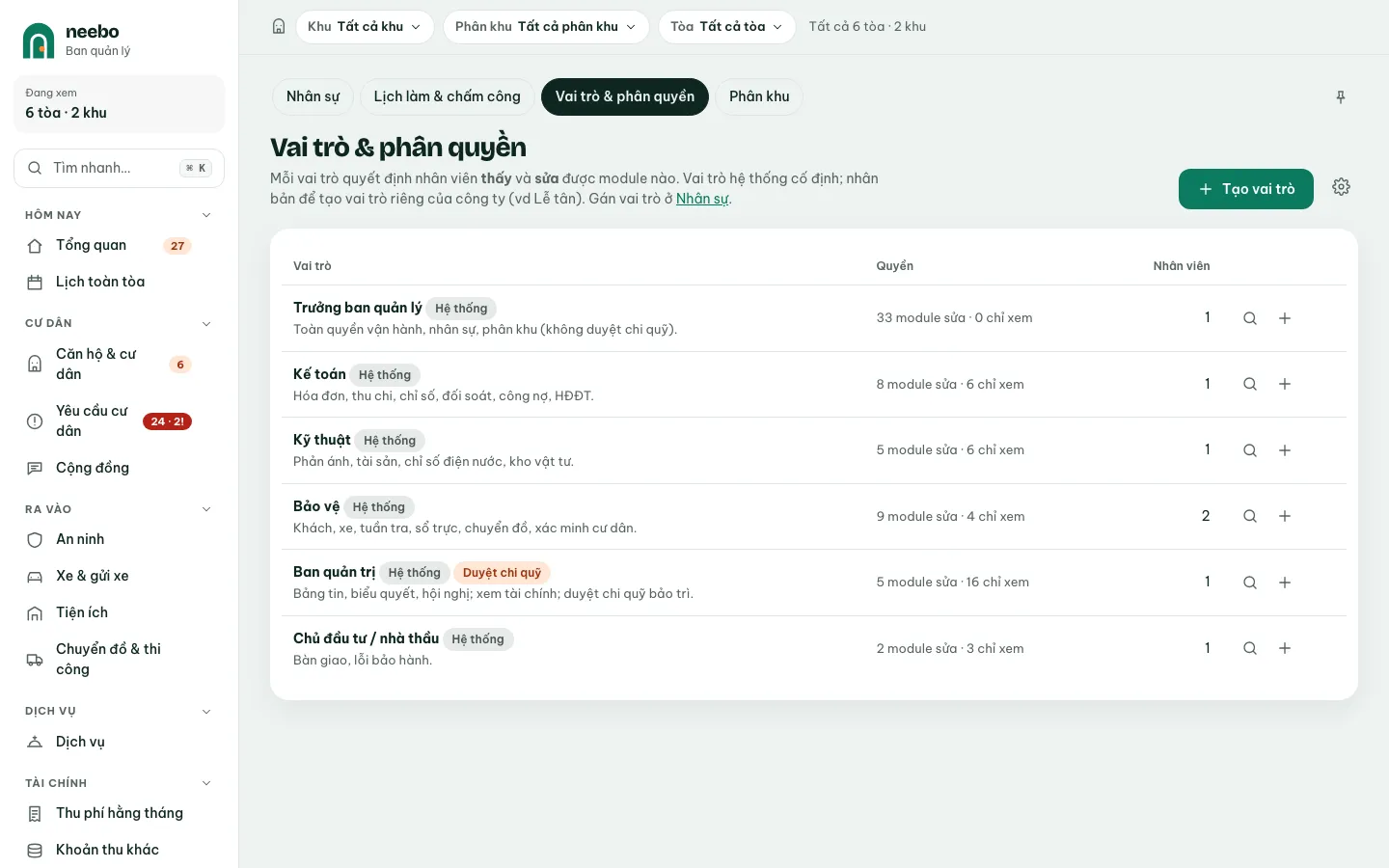Open the Phân khu filter dropdown
1389x868 pixels.
(546, 27)
